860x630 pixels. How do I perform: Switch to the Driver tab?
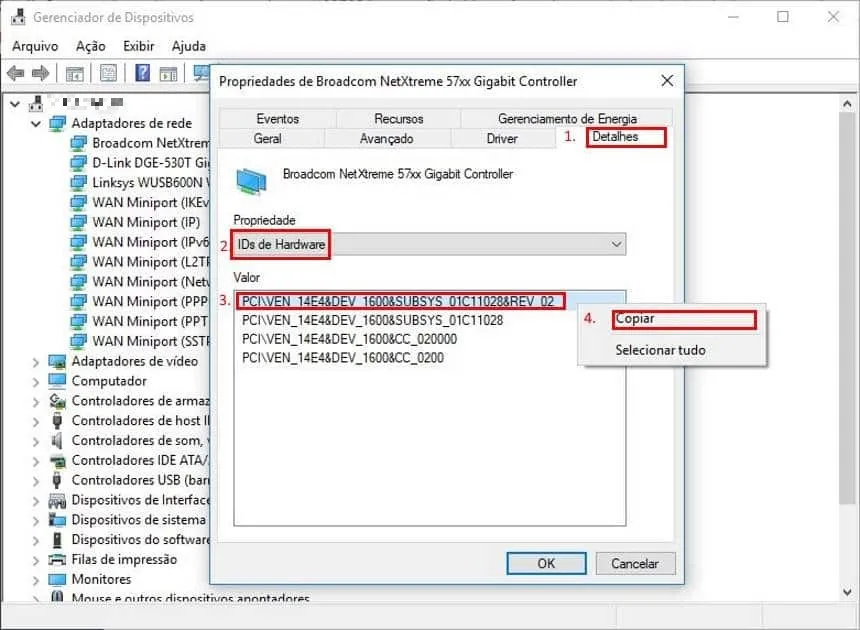pyautogui.click(x=502, y=138)
